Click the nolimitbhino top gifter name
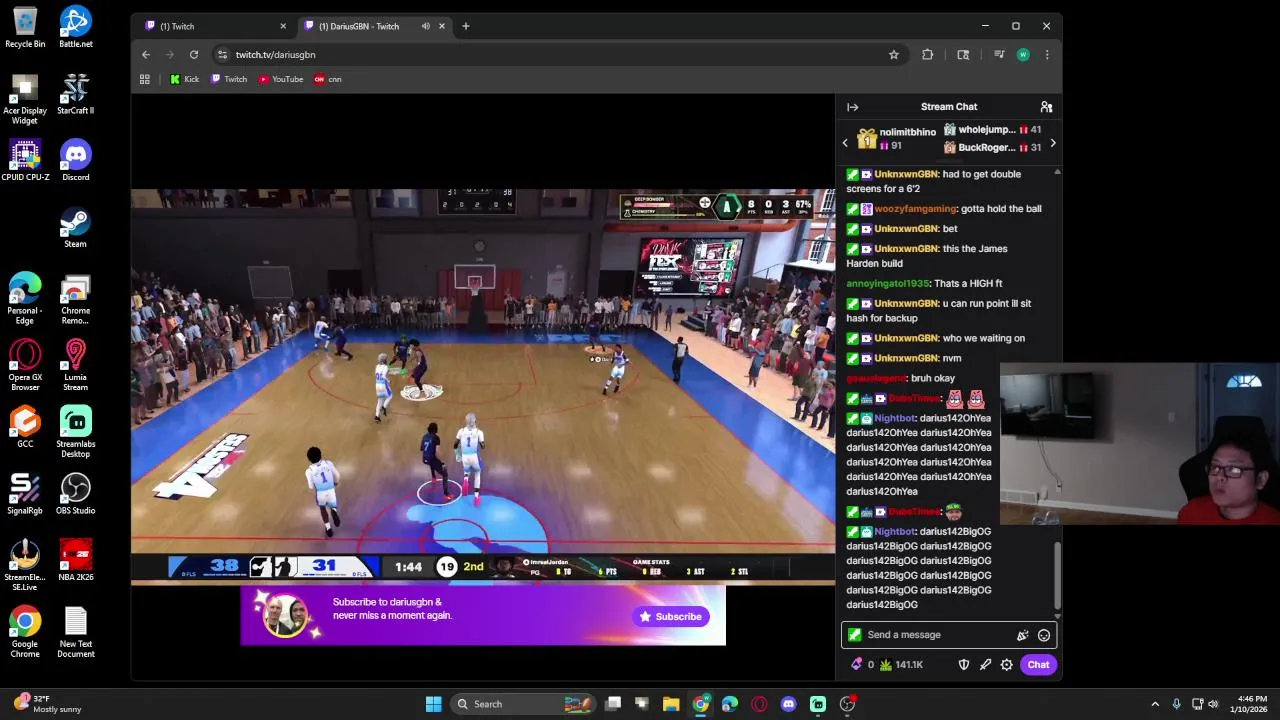 click(x=908, y=132)
